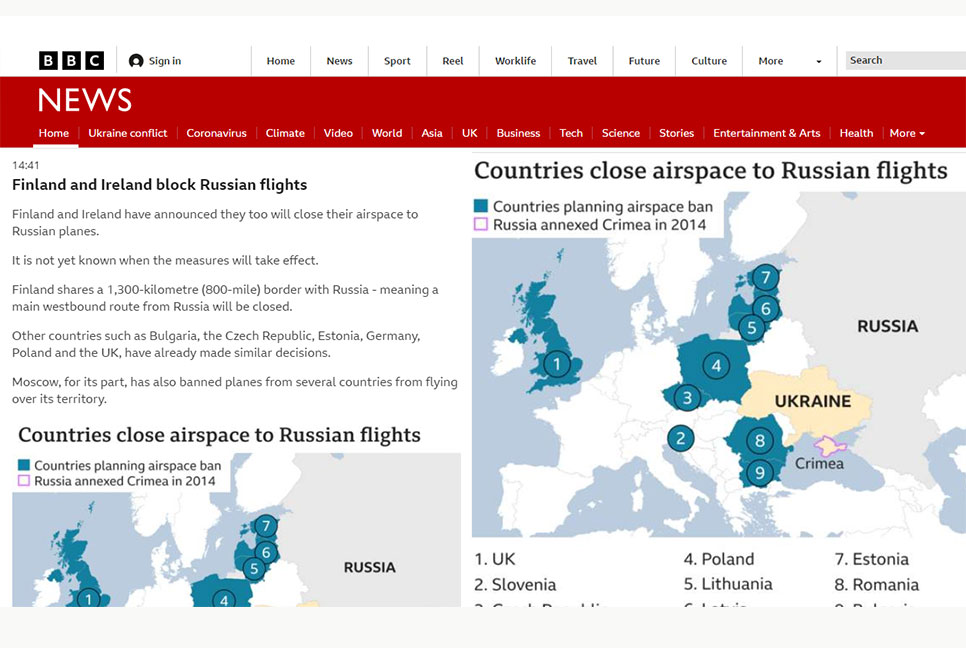This screenshot has height=648, width=966.
Task: Open Sport section
Action: point(397,60)
